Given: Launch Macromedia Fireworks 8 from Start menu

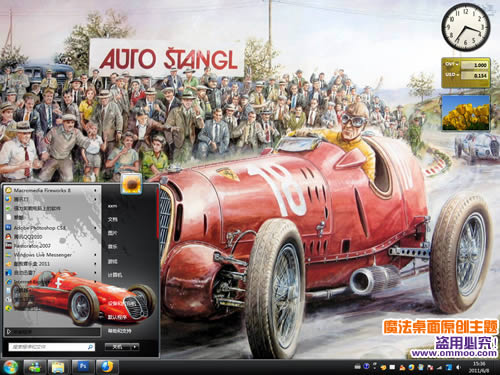Looking at the screenshot, I should pyautogui.click(x=42, y=190).
